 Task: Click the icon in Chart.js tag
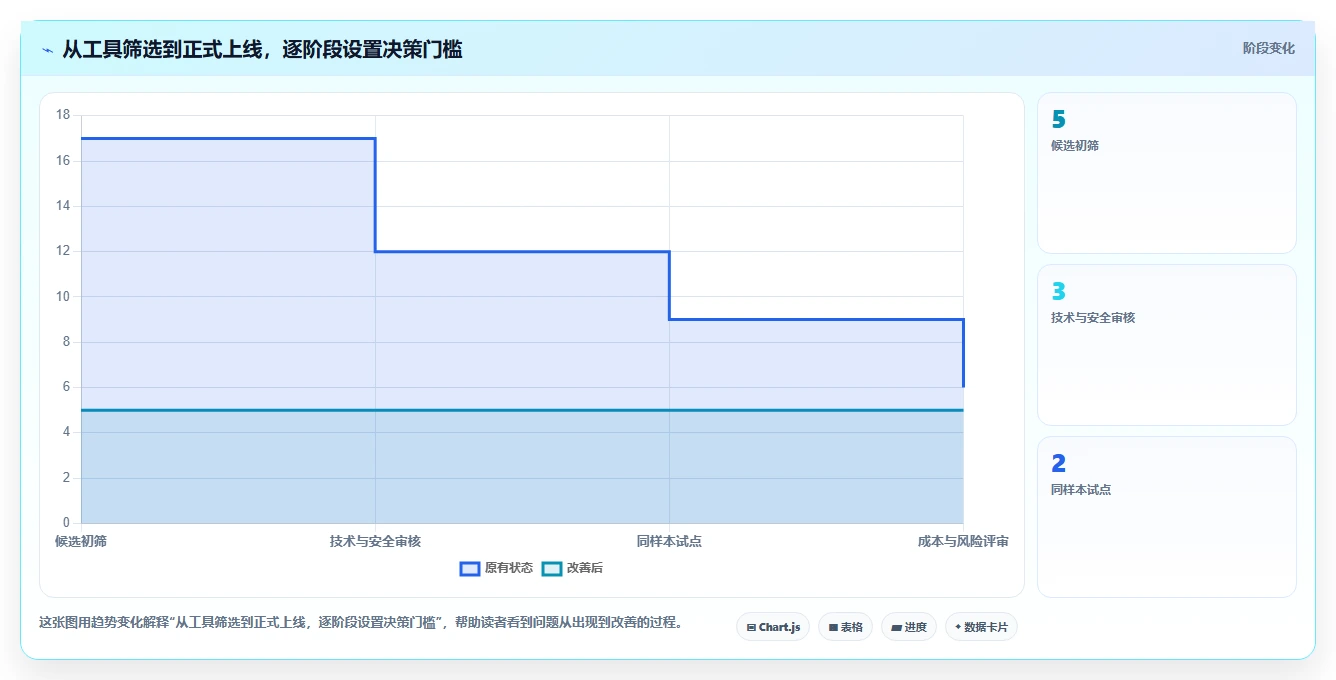click(x=751, y=628)
